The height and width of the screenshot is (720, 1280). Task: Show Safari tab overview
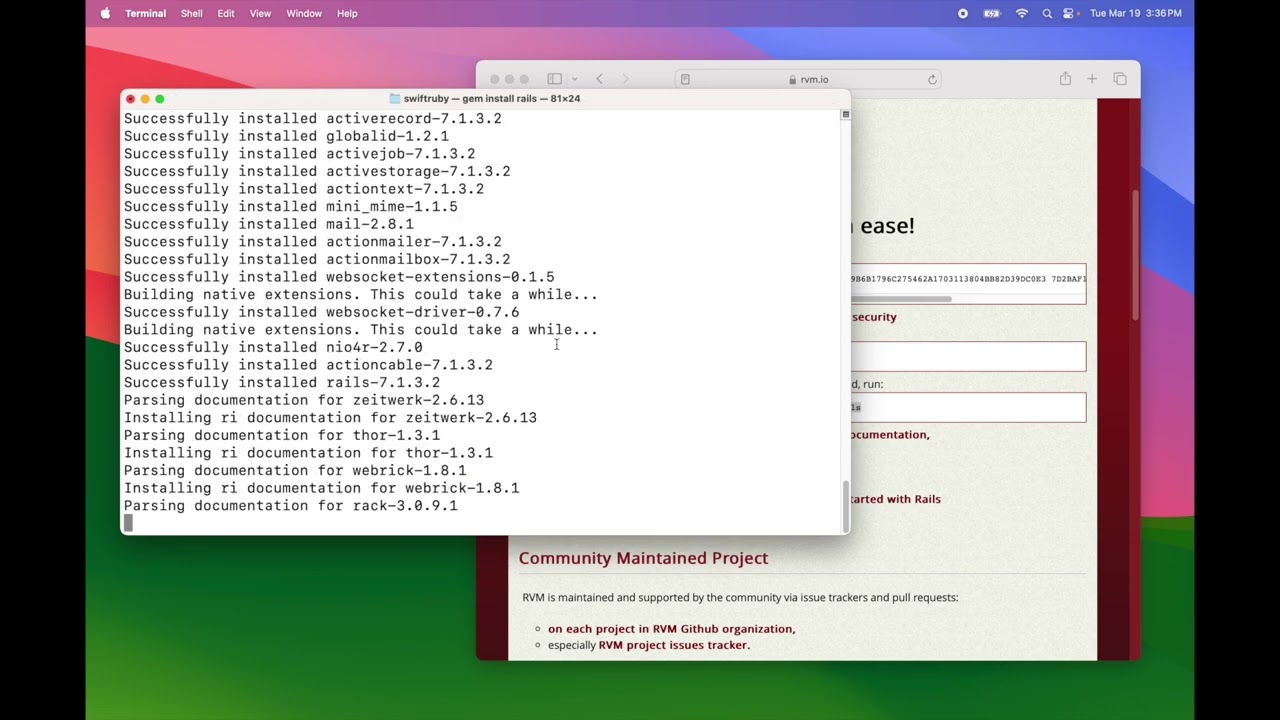1120,79
